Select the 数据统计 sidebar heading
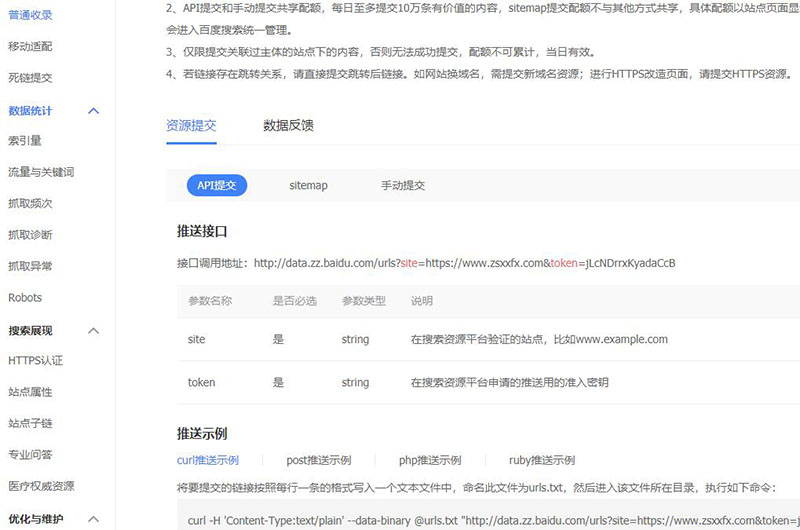The image size is (800, 530). pos(30,111)
